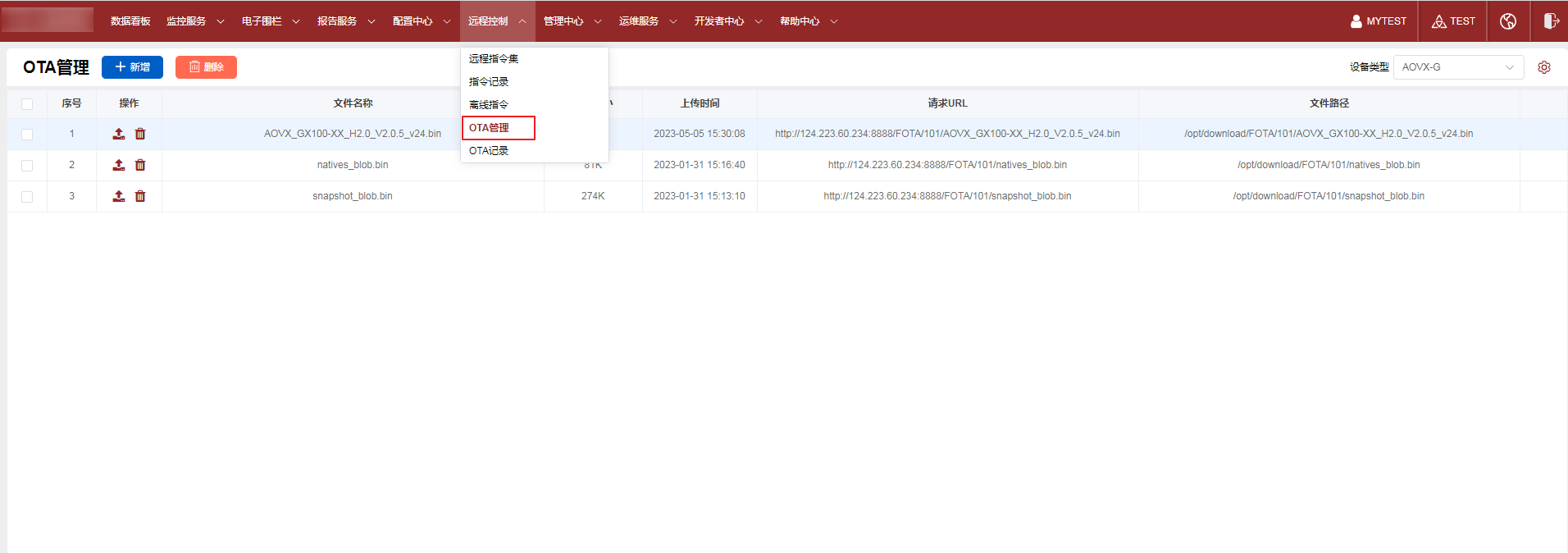Choose 远程指令集 menu entry
This screenshot has width=1568, height=553.
(x=494, y=59)
